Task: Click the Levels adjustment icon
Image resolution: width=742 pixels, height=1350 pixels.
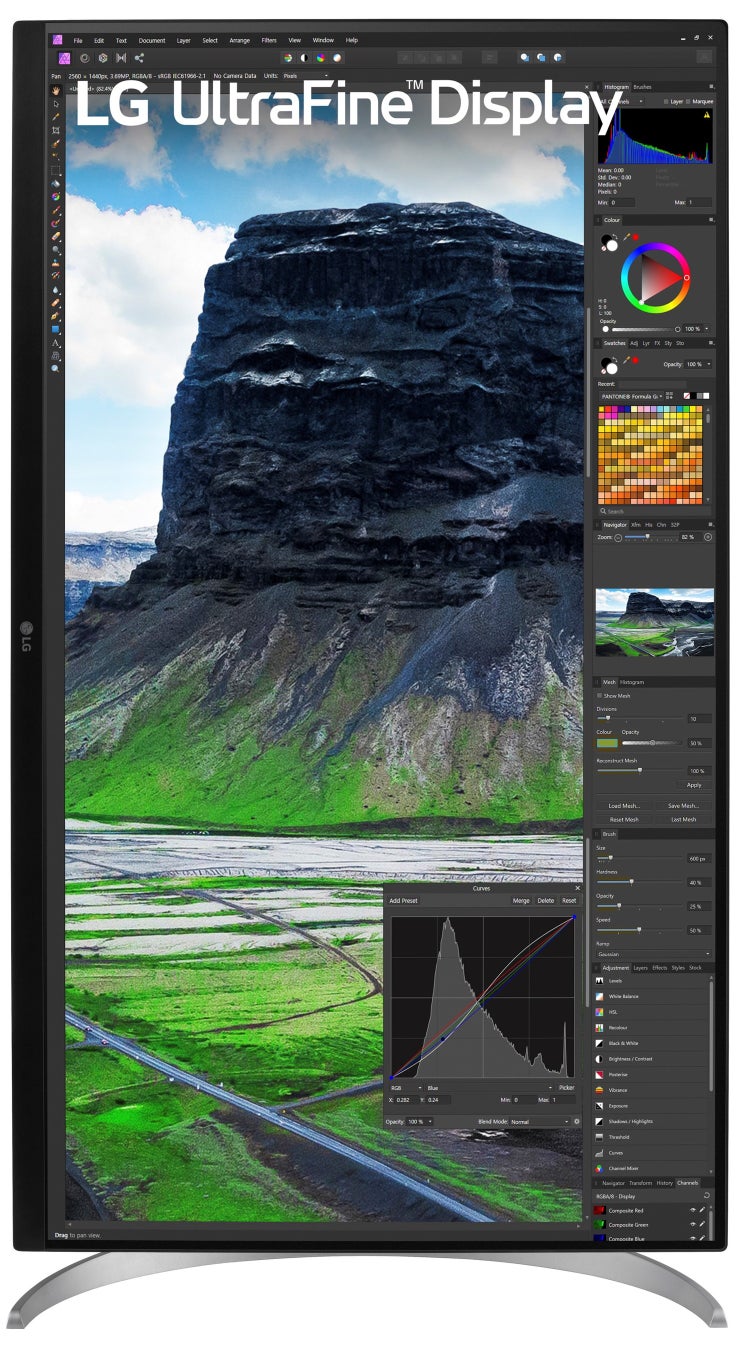Action: pos(600,981)
